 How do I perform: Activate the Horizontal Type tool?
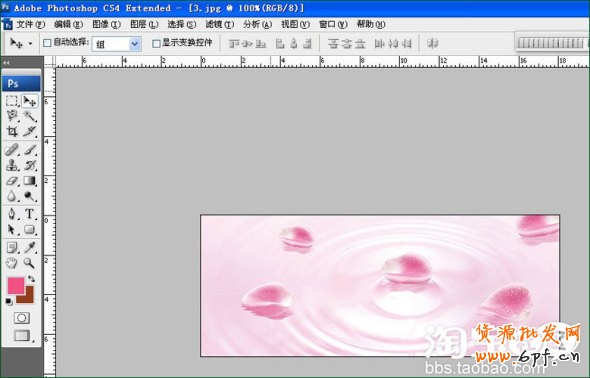tap(30, 214)
